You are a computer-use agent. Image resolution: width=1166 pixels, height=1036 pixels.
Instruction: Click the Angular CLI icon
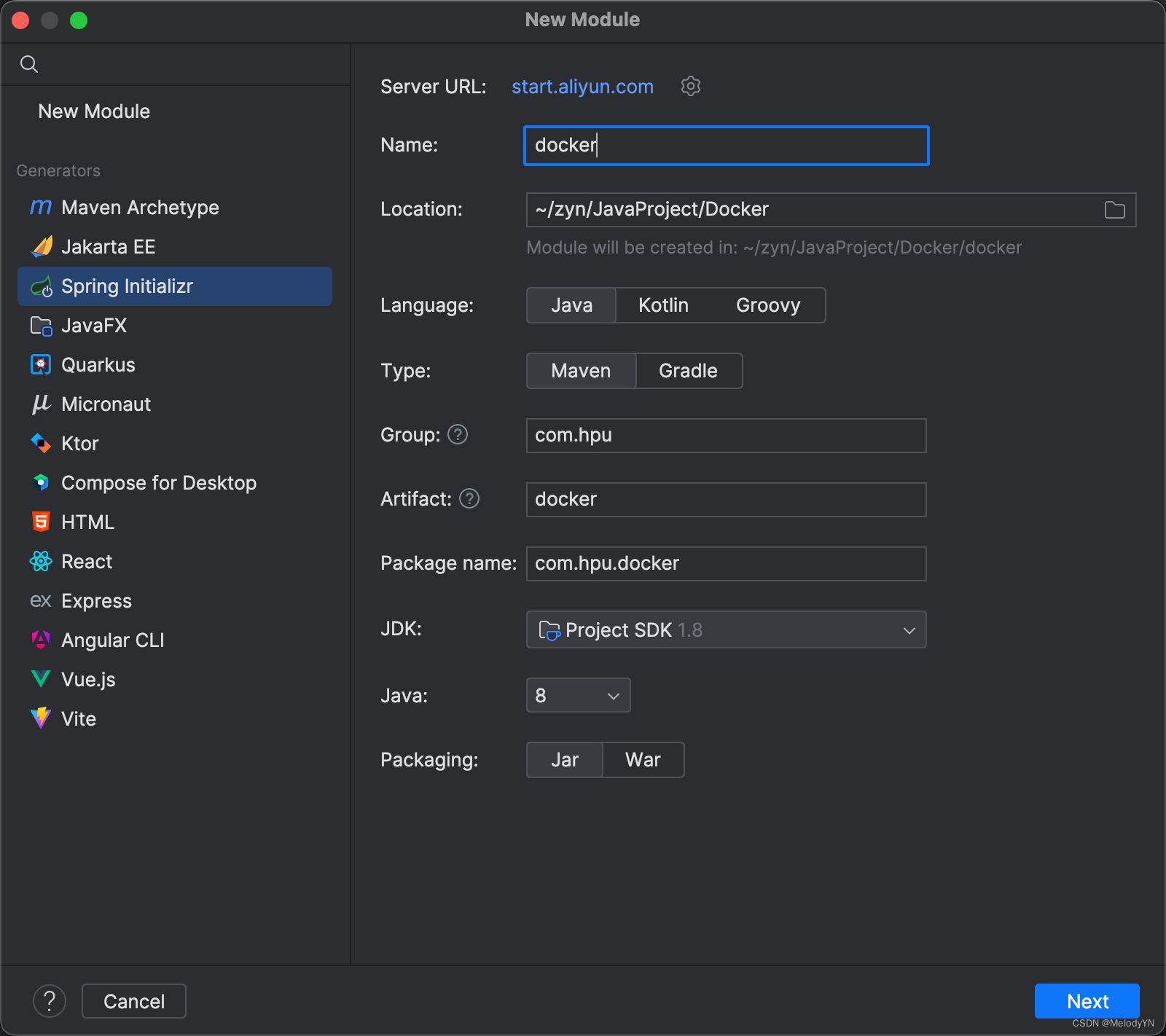click(x=41, y=640)
